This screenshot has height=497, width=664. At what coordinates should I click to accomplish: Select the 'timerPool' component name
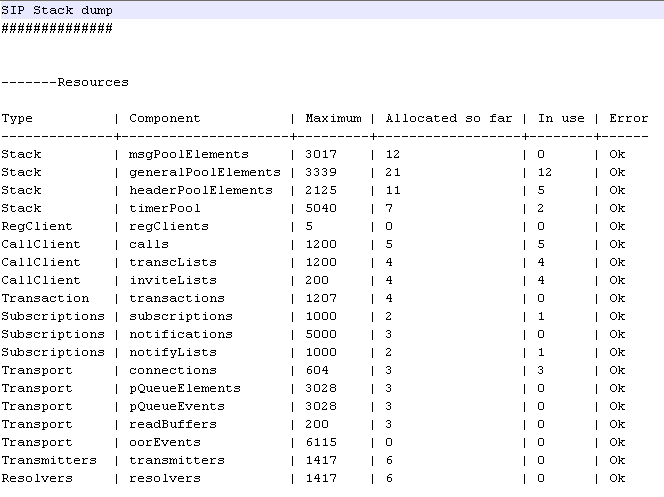164,208
